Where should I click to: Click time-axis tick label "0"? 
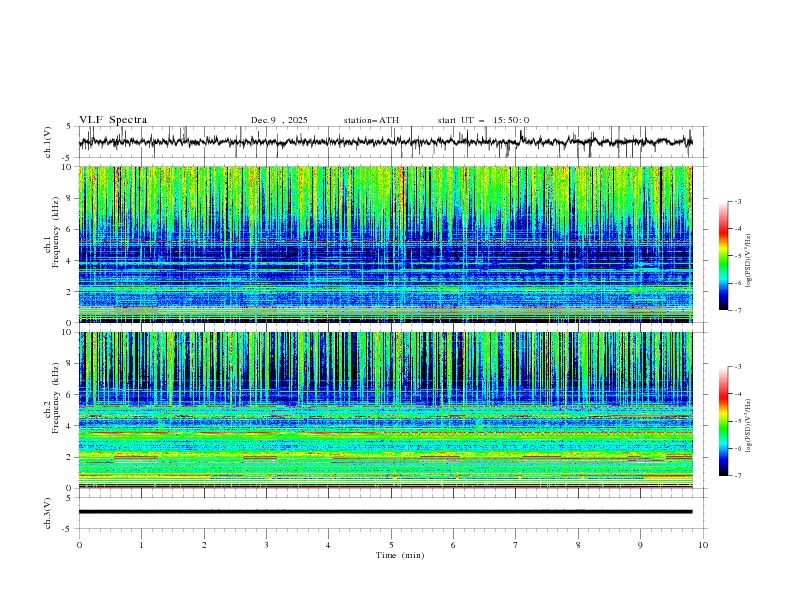click(79, 545)
